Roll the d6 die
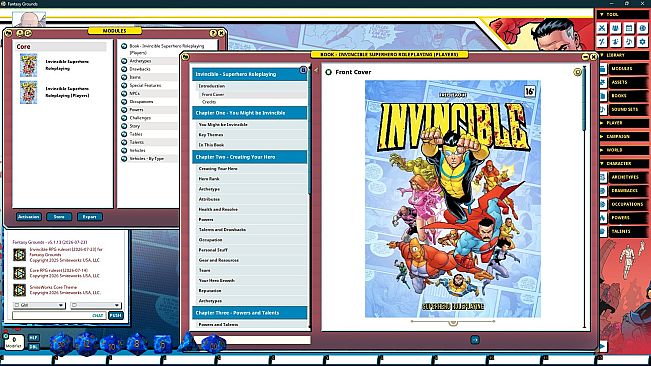This screenshot has width=651, height=366. coord(162,344)
